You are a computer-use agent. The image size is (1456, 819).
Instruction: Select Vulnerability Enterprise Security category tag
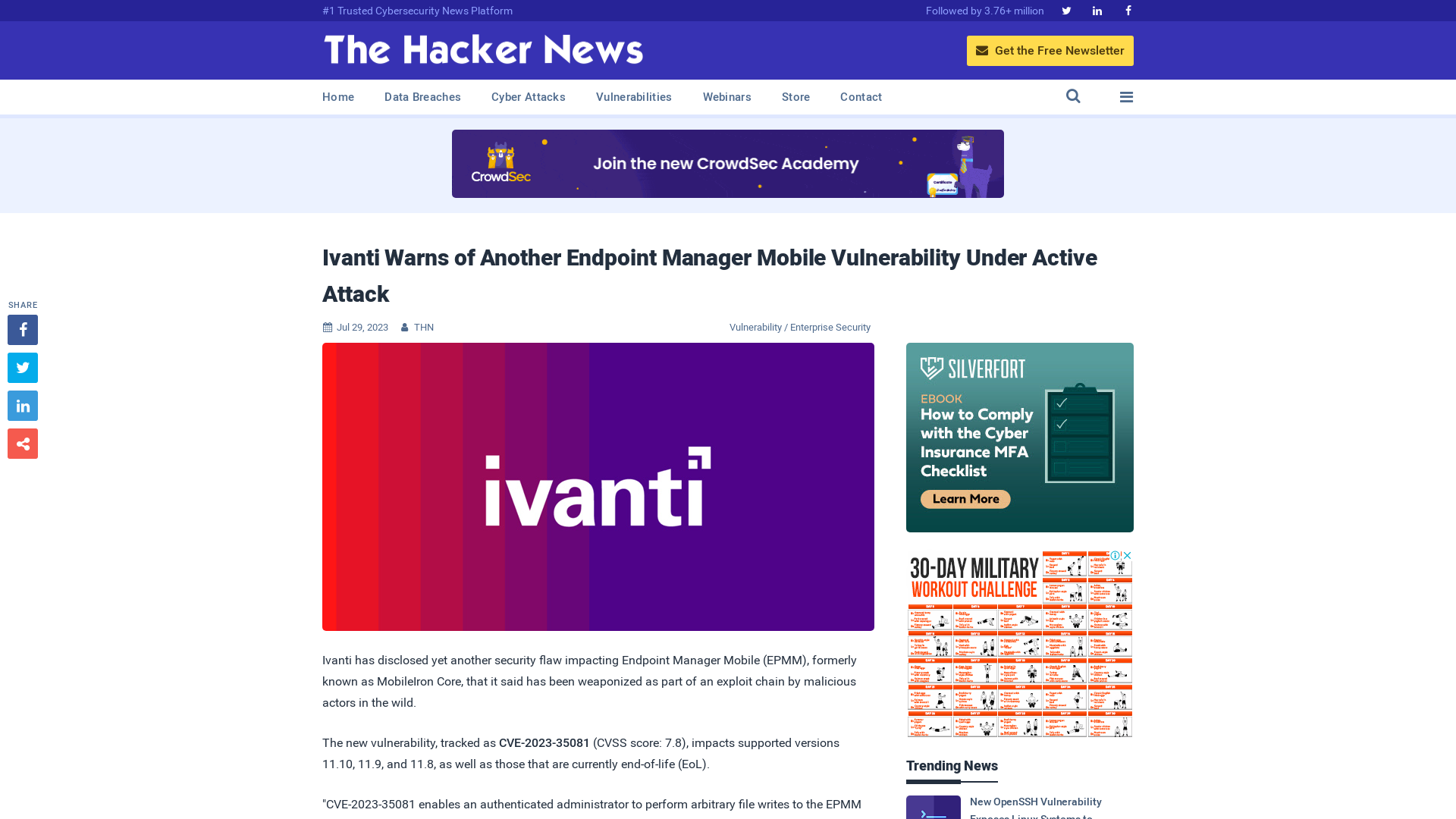click(800, 327)
